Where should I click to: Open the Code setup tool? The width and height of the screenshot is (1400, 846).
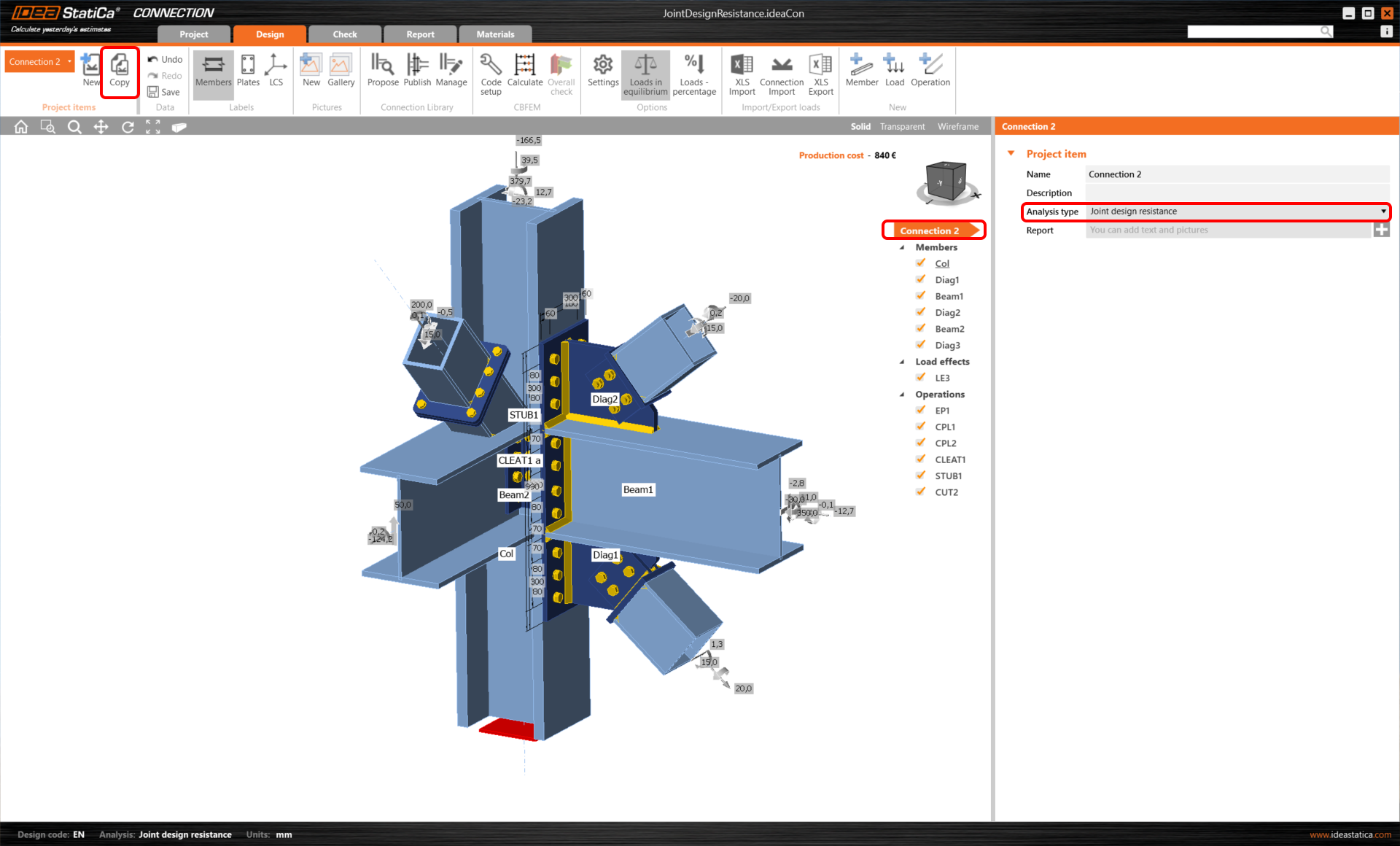pos(491,73)
